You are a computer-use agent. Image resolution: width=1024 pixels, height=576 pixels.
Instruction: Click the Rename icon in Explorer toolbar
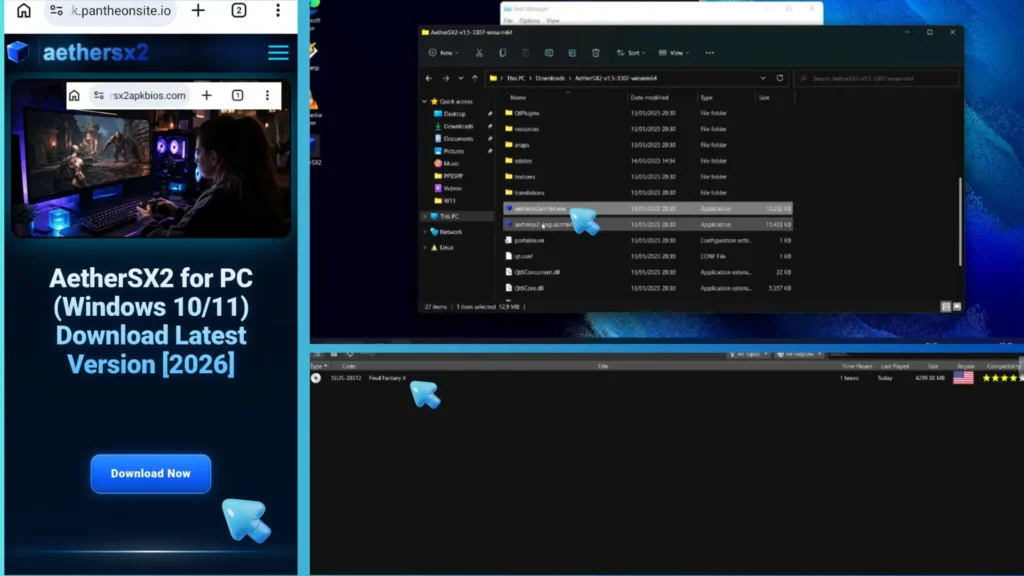(549, 53)
